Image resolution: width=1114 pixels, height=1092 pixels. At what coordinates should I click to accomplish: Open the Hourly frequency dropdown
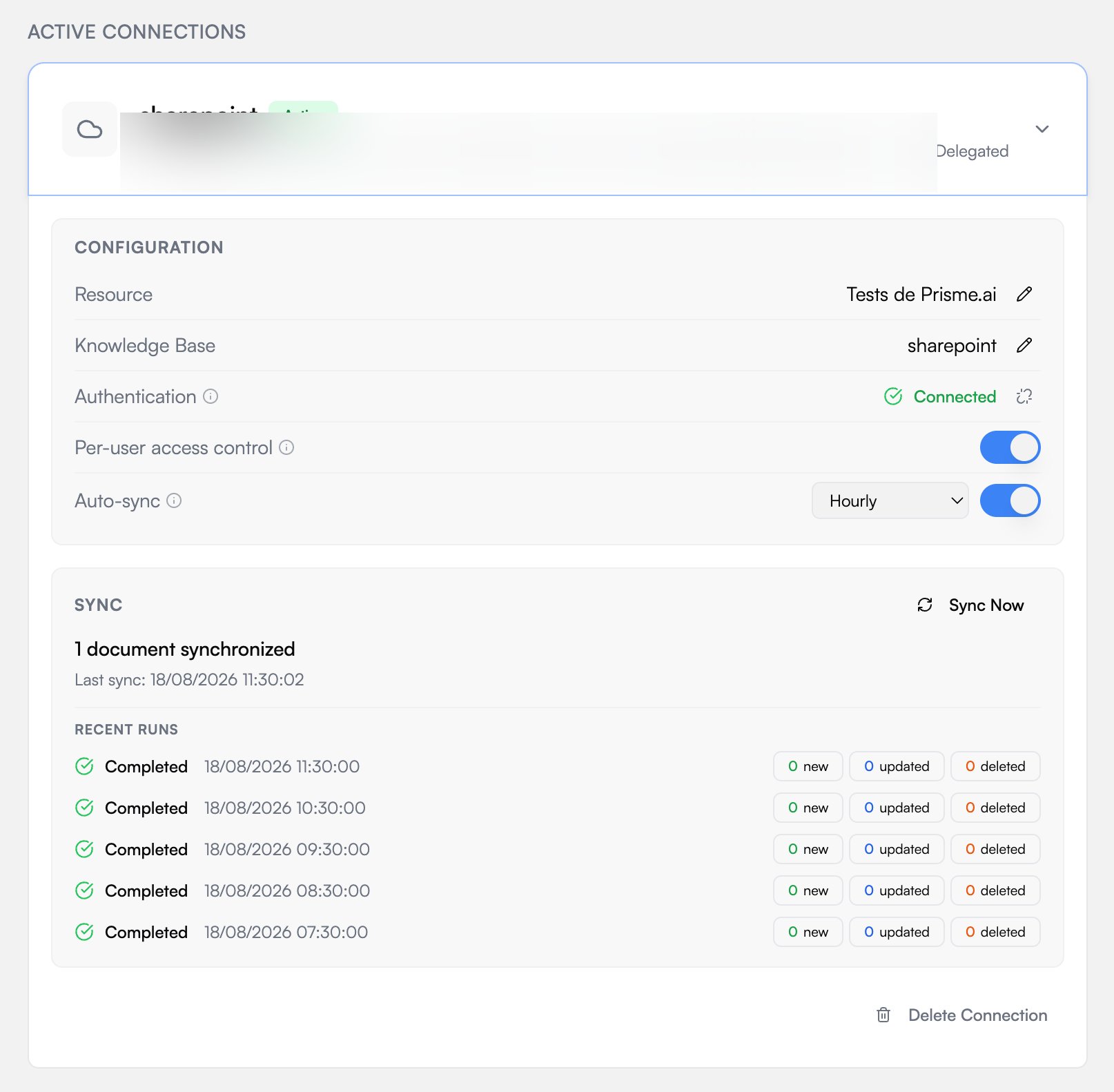pyautogui.click(x=890, y=500)
